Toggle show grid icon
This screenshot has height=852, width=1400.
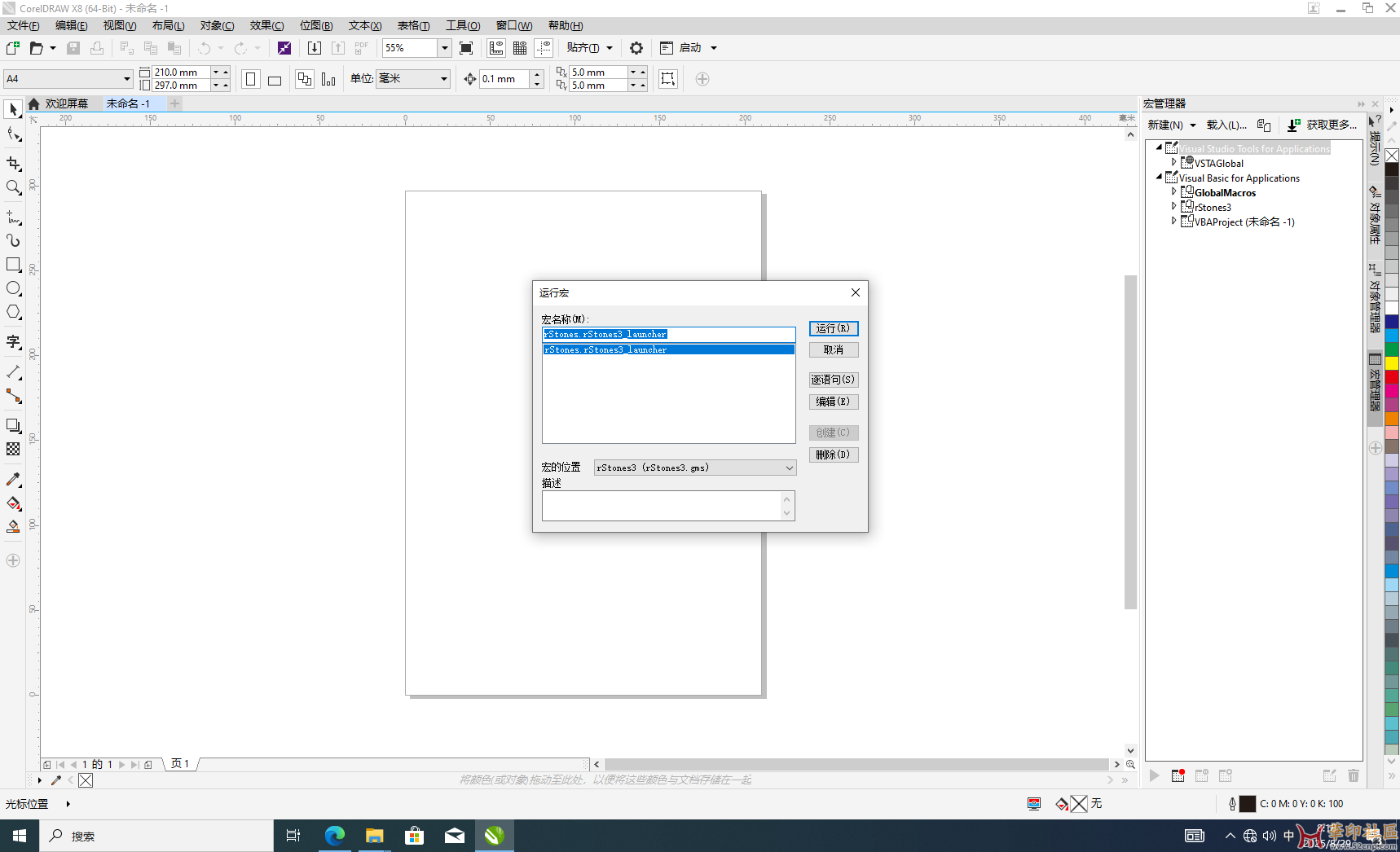(520, 48)
